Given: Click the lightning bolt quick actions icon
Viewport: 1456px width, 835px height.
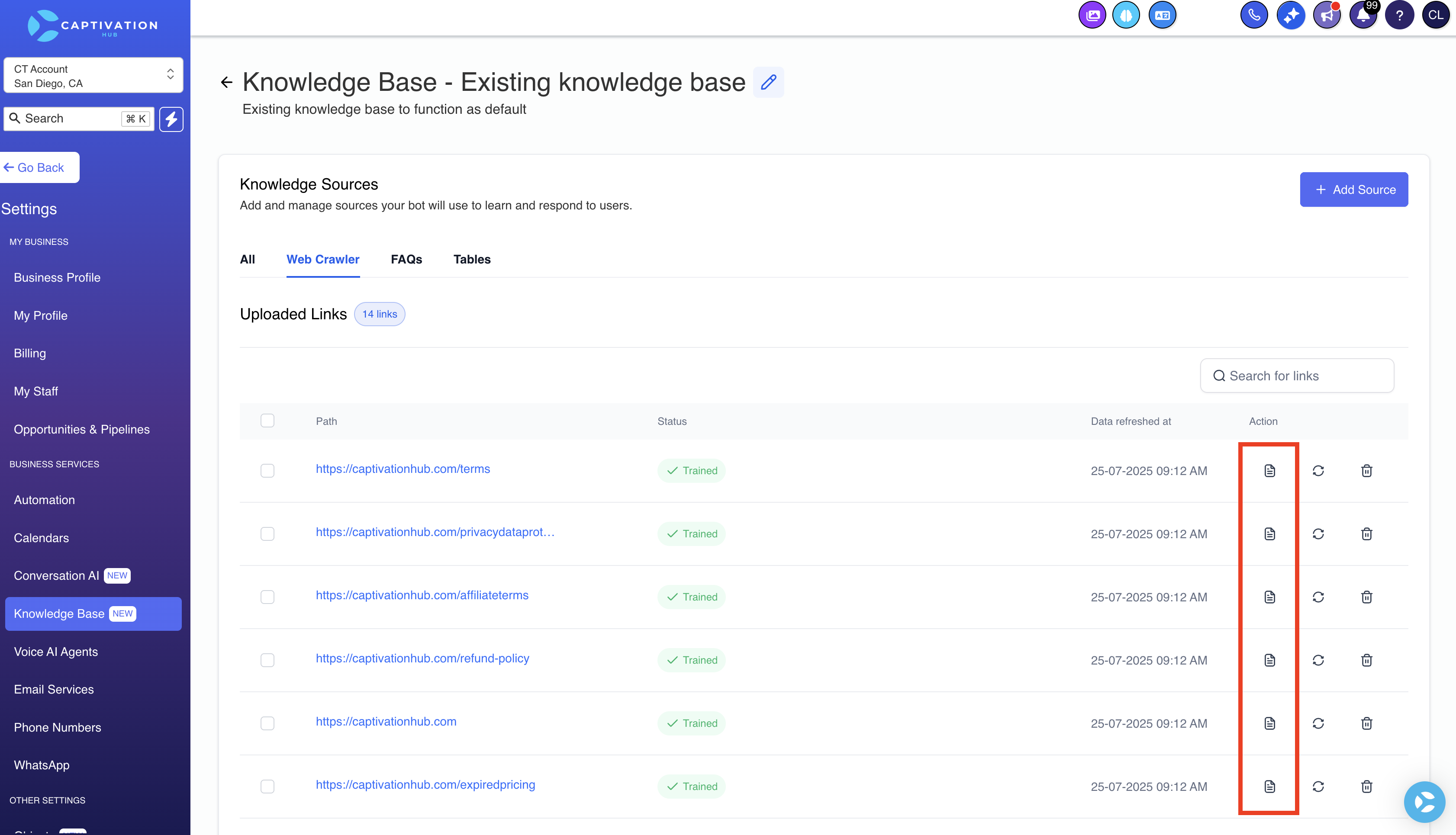Looking at the screenshot, I should (171, 119).
